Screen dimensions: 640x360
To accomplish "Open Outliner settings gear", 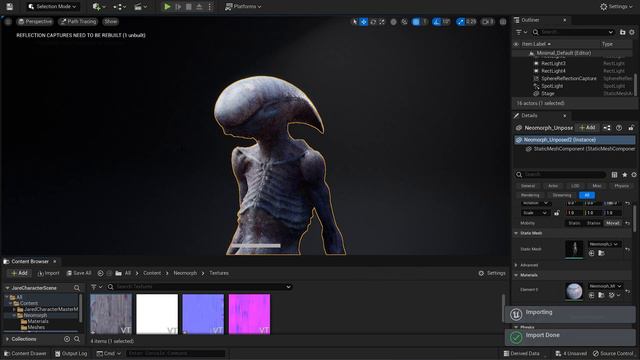I will coord(632,32).
